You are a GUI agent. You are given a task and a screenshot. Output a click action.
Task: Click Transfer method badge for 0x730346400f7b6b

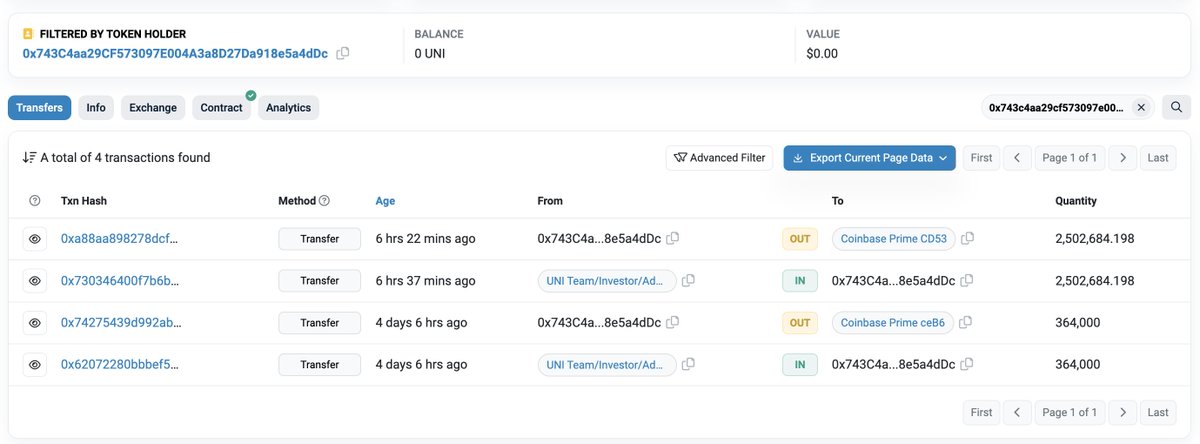coord(319,281)
